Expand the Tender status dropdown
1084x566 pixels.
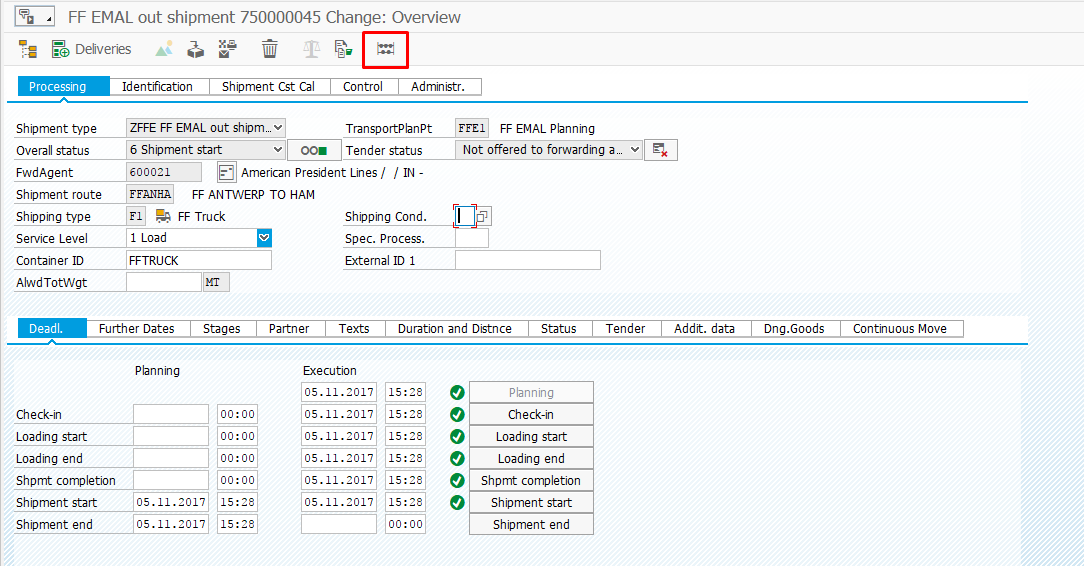(x=635, y=150)
